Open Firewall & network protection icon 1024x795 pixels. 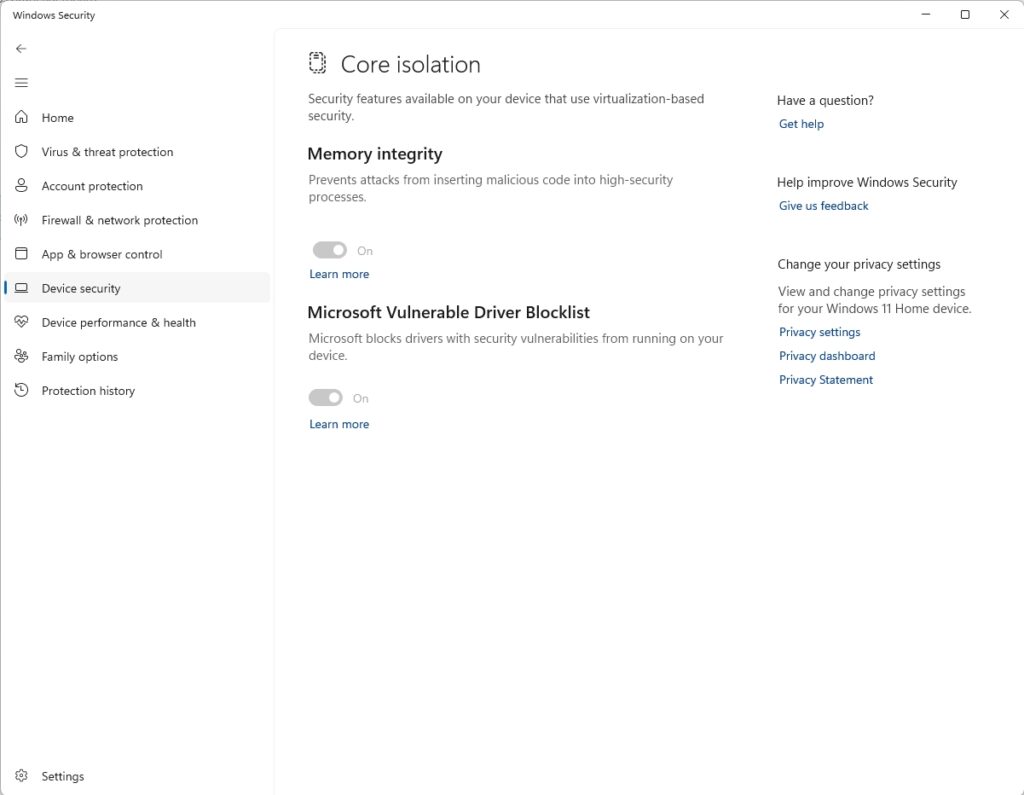(21, 220)
